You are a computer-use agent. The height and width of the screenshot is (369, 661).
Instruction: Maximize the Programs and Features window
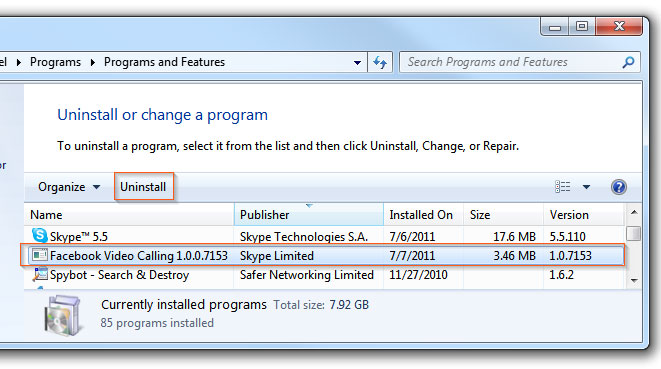tap(582, 26)
